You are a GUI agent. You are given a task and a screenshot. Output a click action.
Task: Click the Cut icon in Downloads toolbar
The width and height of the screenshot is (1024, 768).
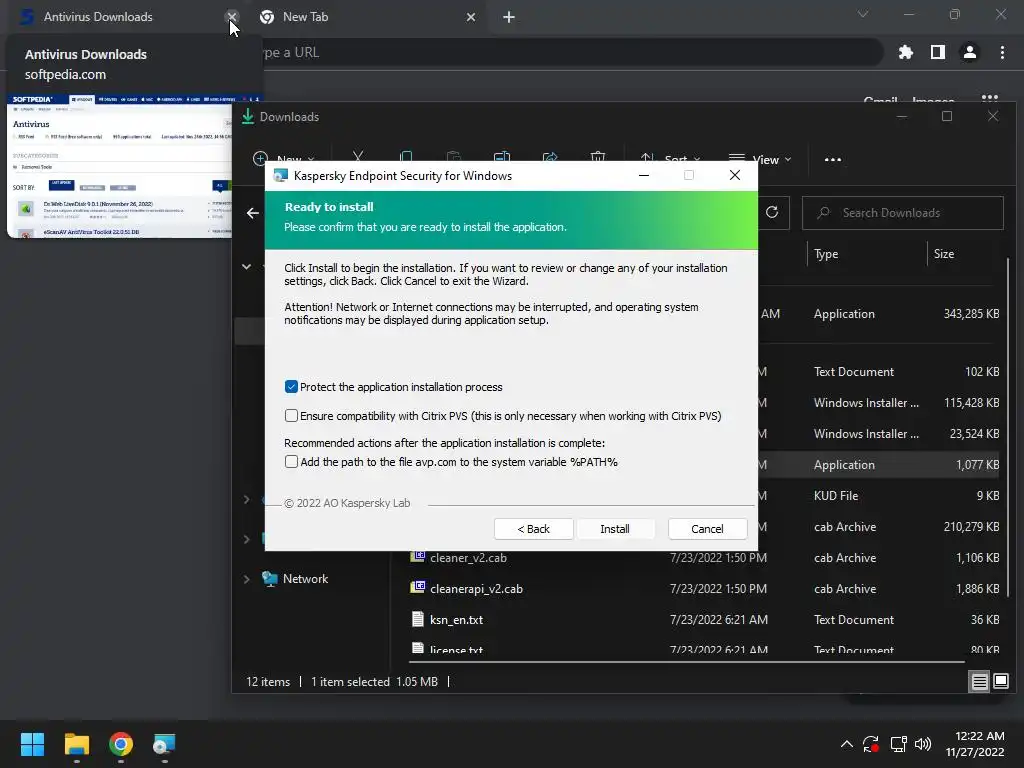click(x=357, y=157)
